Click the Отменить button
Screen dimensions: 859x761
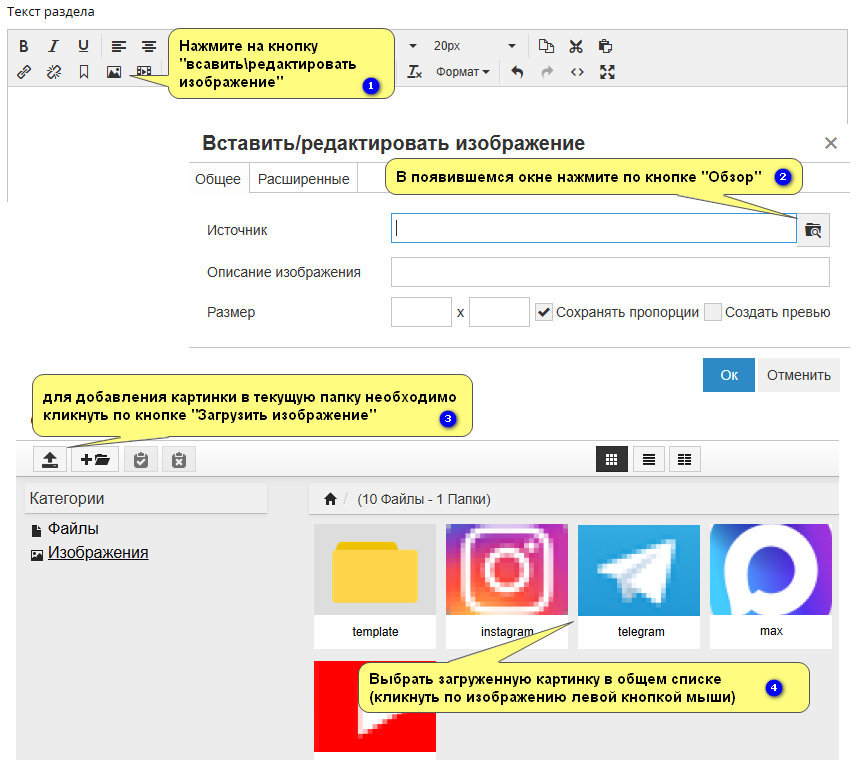[x=798, y=375]
